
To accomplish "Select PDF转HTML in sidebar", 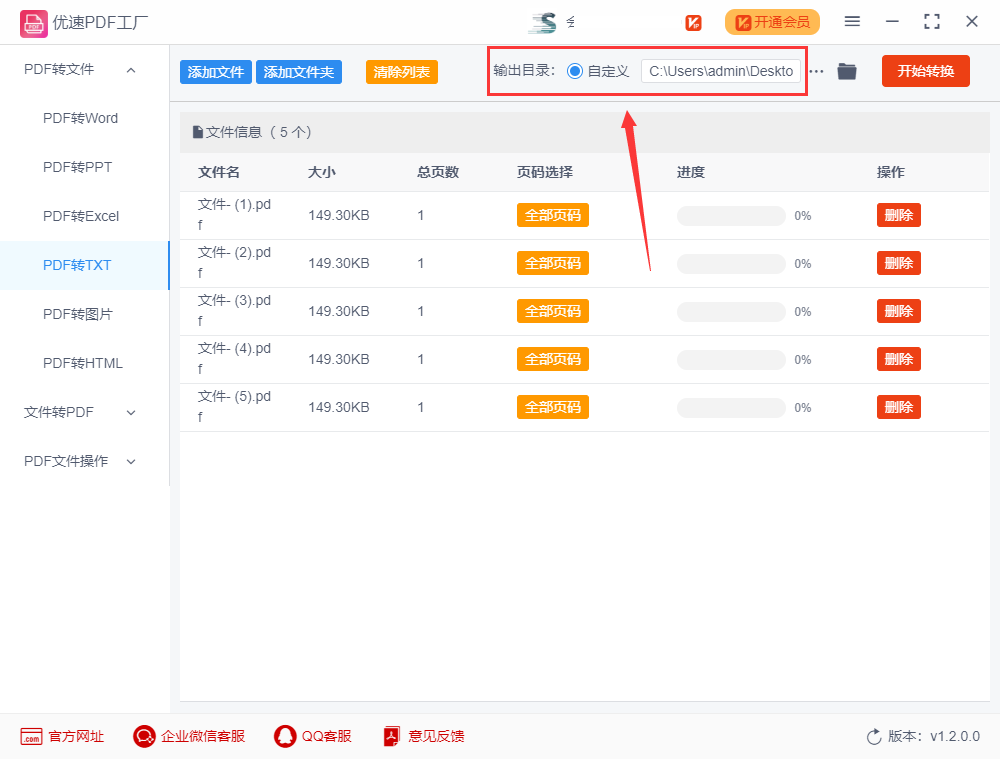I will coord(83,363).
